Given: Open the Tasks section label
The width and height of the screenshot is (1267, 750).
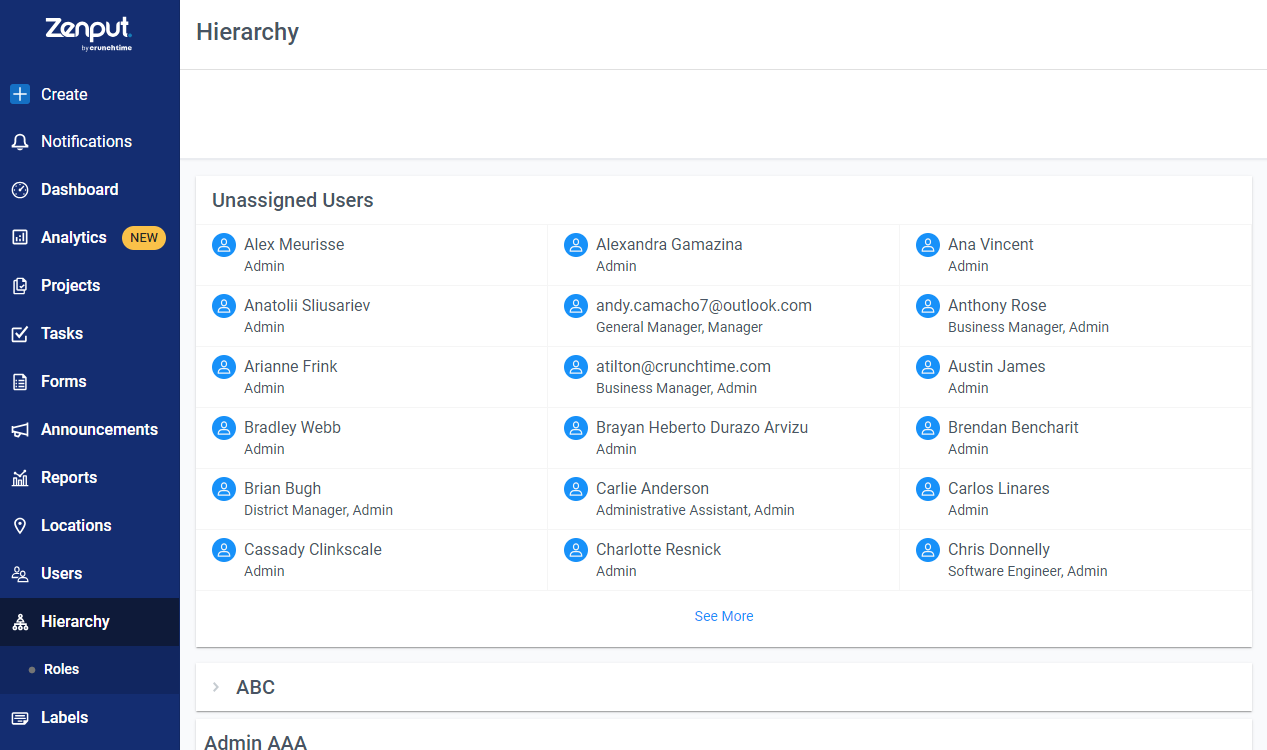Looking at the screenshot, I should pyautogui.click(x=62, y=334).
